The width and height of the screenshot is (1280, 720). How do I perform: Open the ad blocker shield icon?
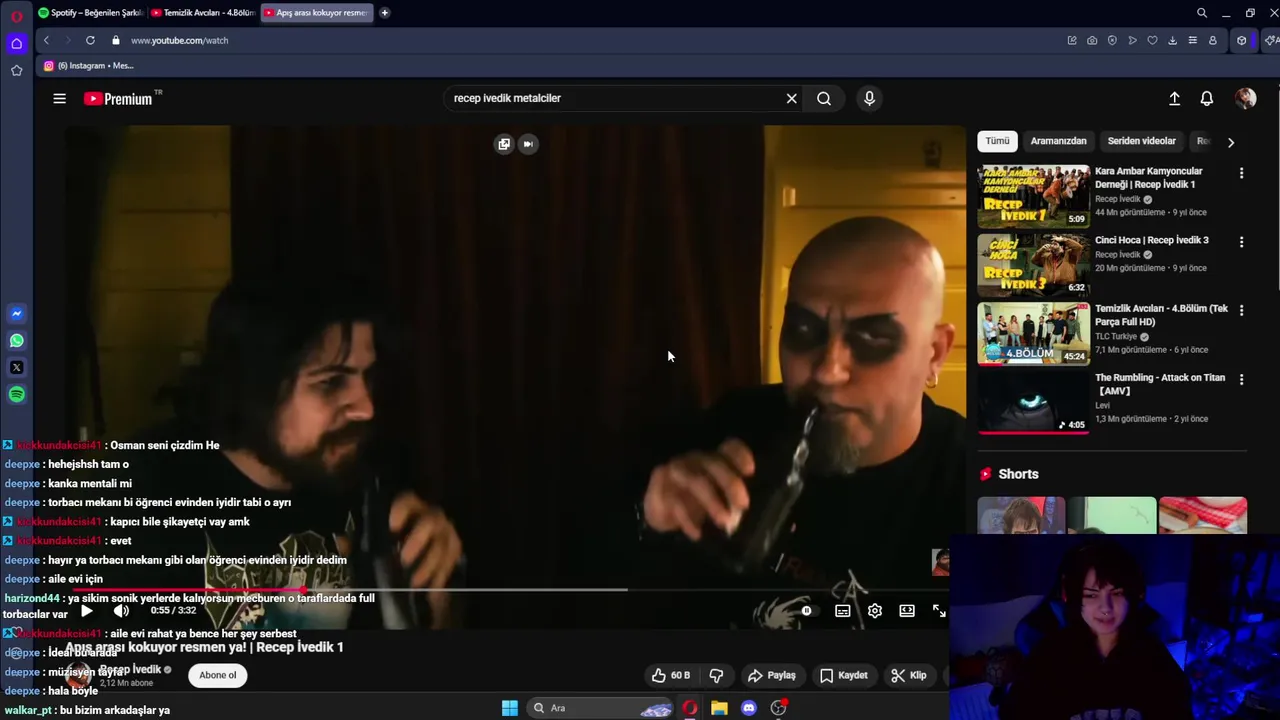pos(1112,40)
